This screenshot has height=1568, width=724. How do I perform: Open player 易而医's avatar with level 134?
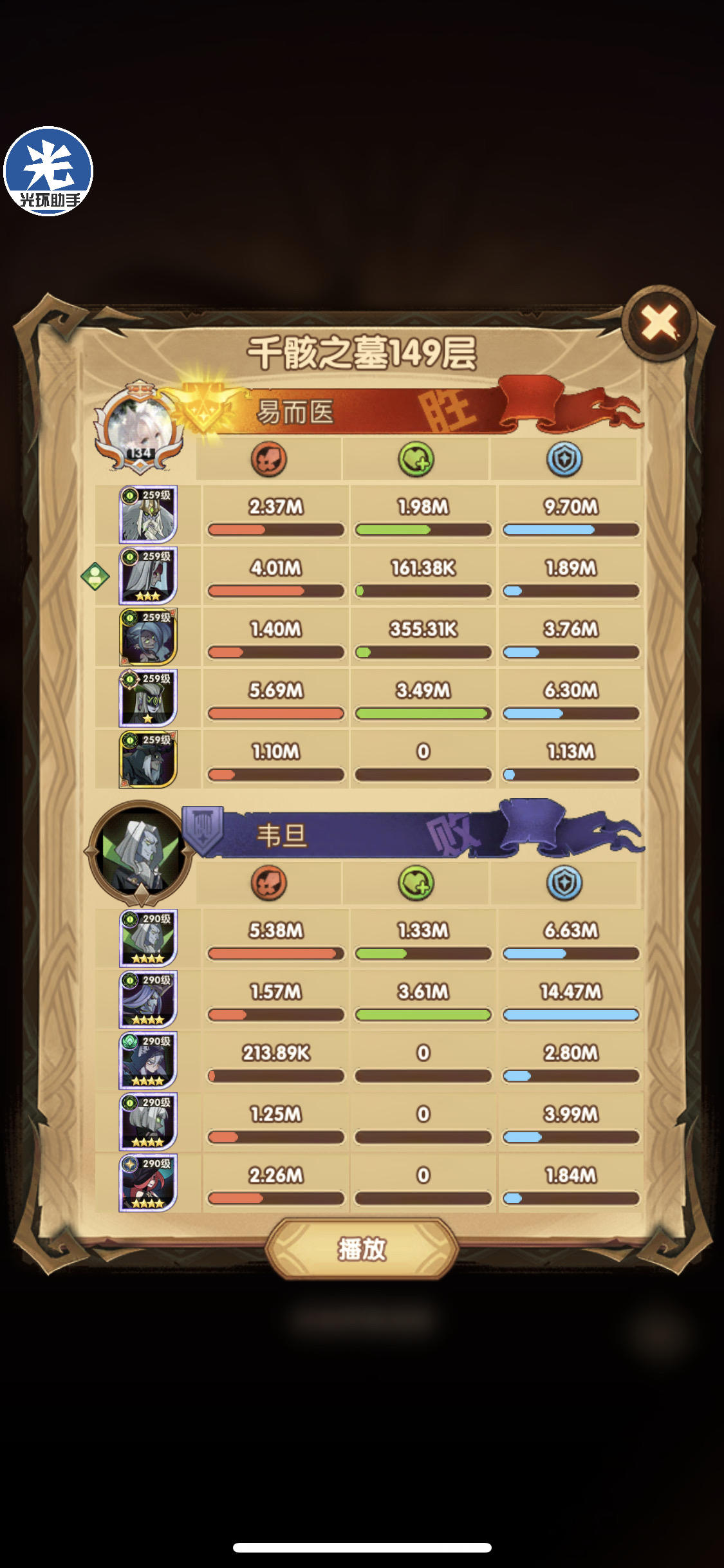(140, 427)
